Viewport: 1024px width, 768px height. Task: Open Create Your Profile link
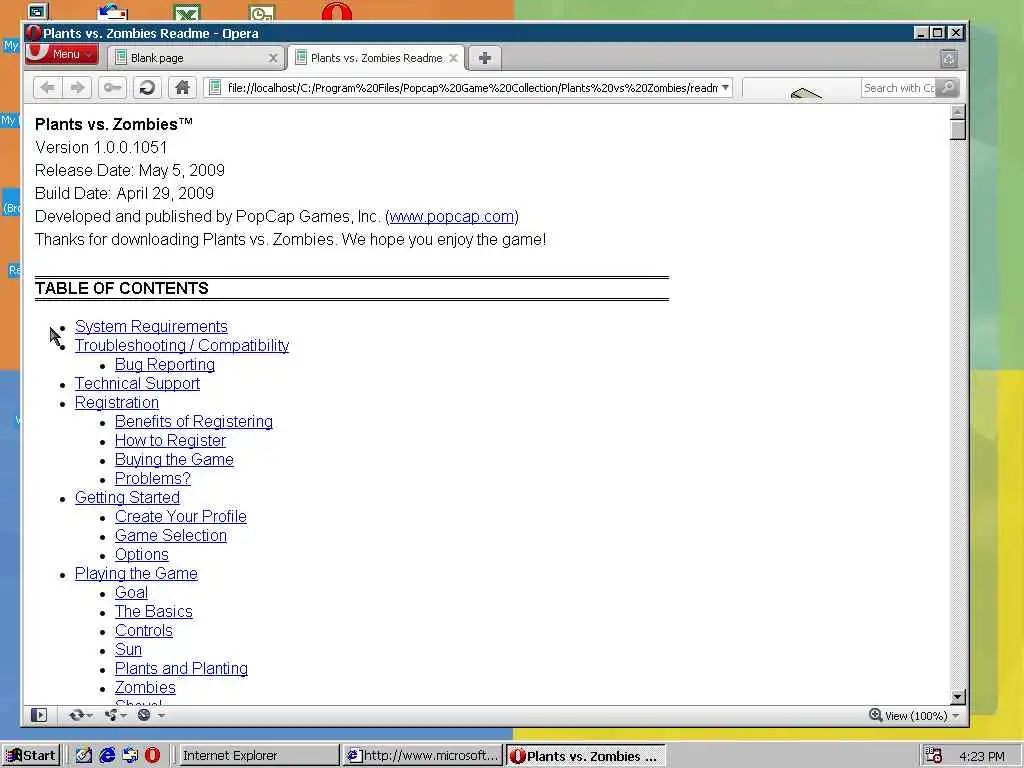pyautogui.click(x=181, y=516)
